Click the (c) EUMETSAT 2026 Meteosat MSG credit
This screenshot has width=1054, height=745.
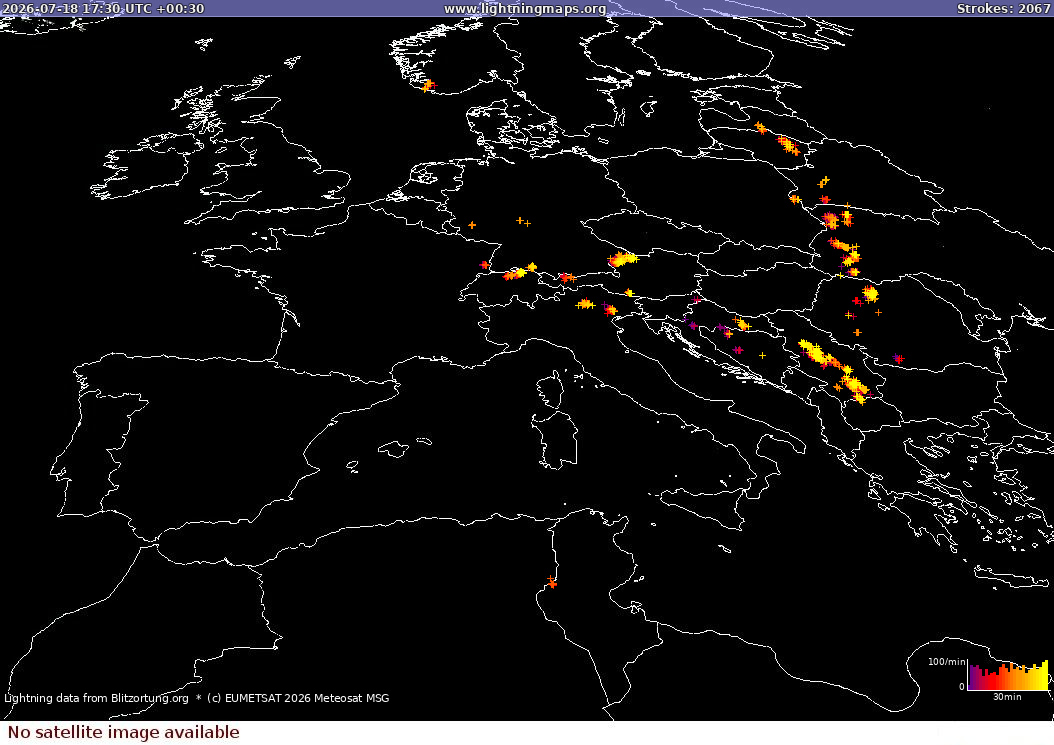(x=297, y=698)
